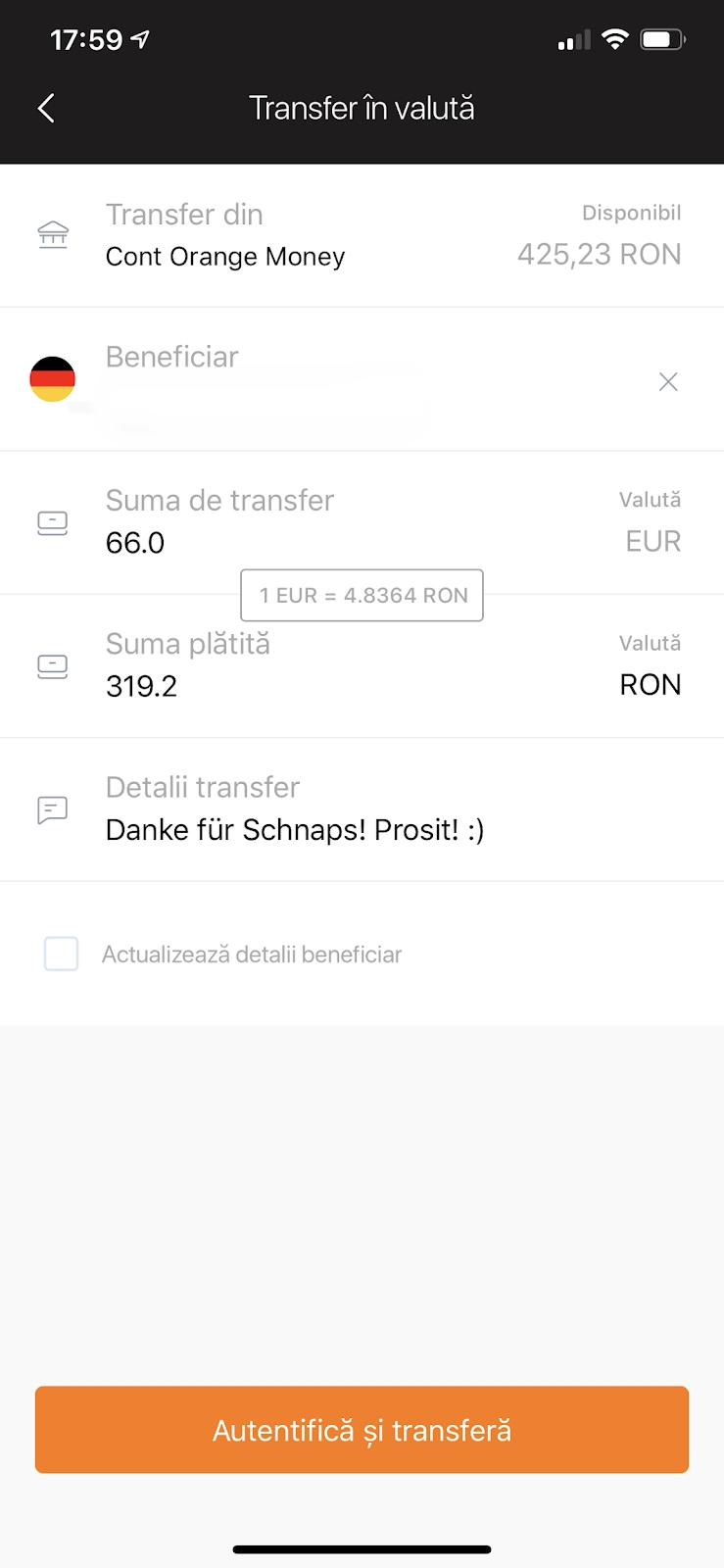Tap the bank account icon
The image size is (724, 1568).
pos(53,234)
